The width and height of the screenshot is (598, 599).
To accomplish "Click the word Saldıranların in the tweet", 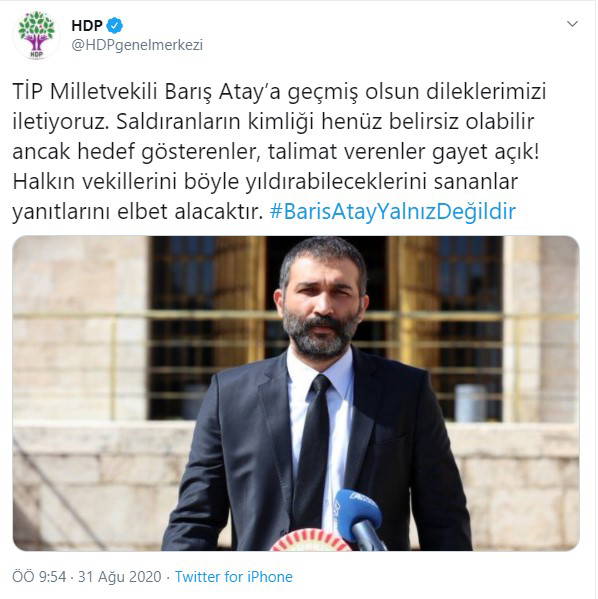I will pos(178,122).
